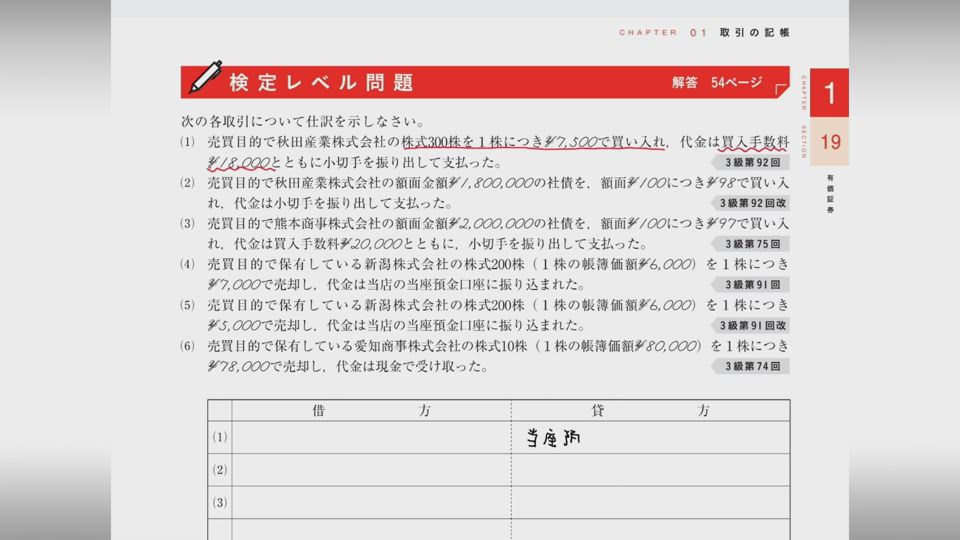The image size is (960, 540).
Task: Select the red chapter 1 tab
Action: point(829,96)
